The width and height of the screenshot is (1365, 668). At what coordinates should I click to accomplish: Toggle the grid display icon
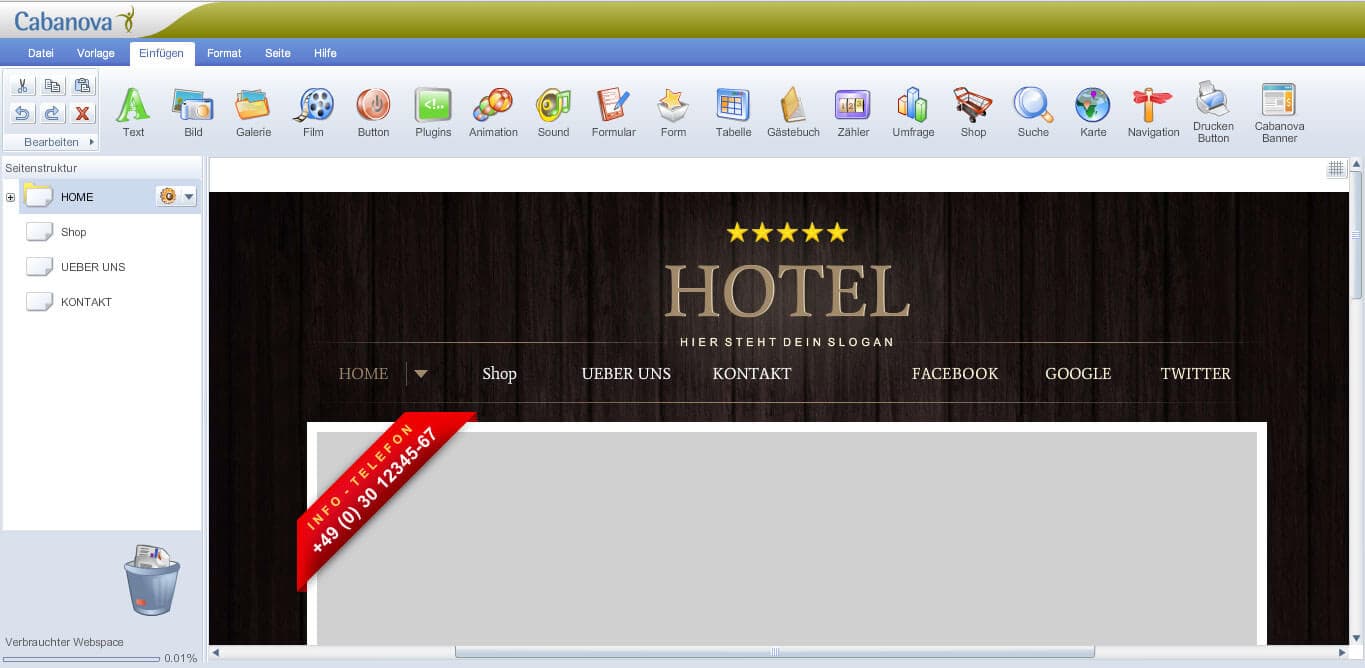(1336, 169)
